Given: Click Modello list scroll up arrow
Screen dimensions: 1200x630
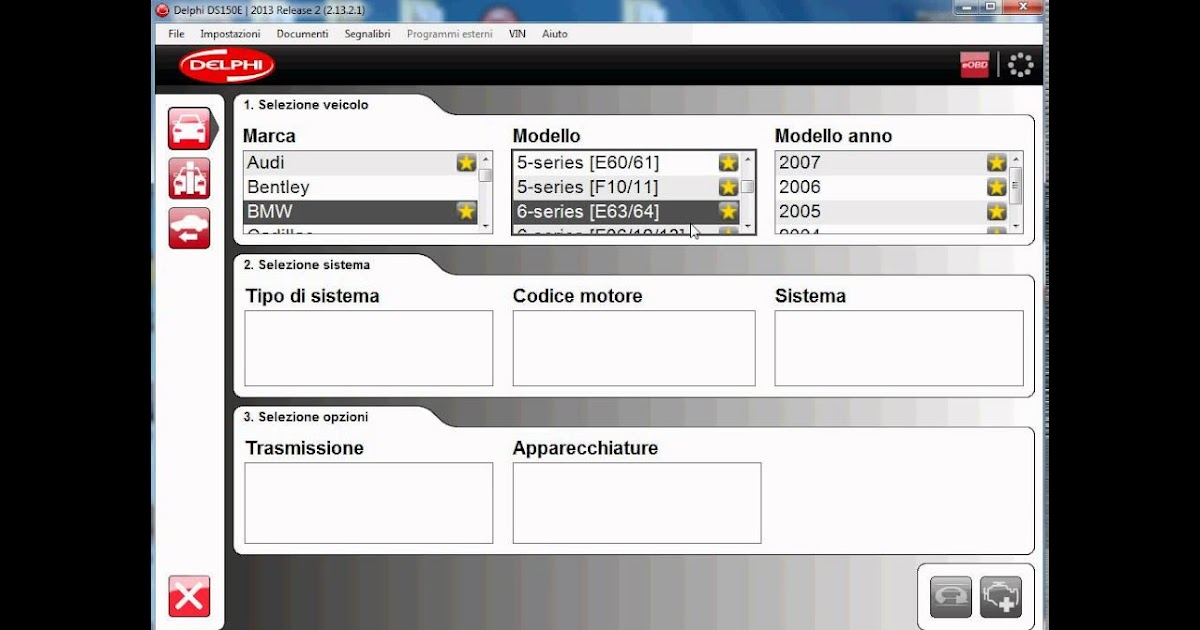Looking at the screenshot, I should click(x=748, y=159).
